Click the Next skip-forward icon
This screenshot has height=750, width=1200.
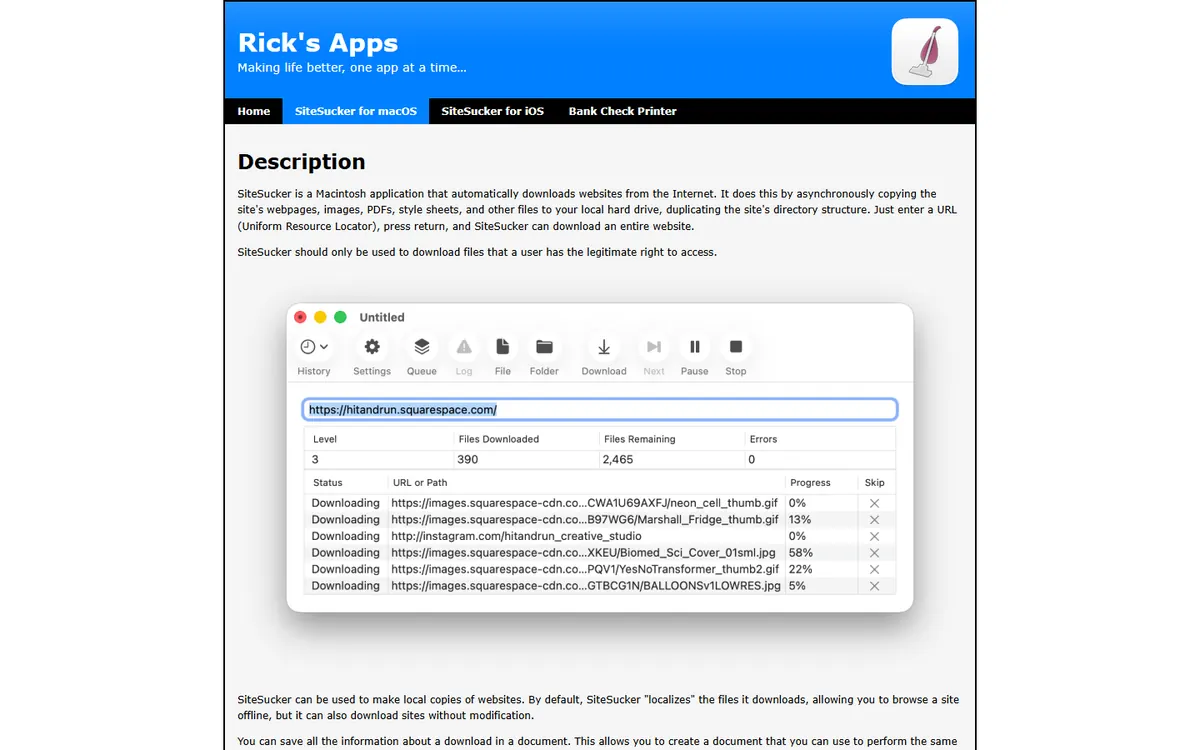click(x=654, y=347)
